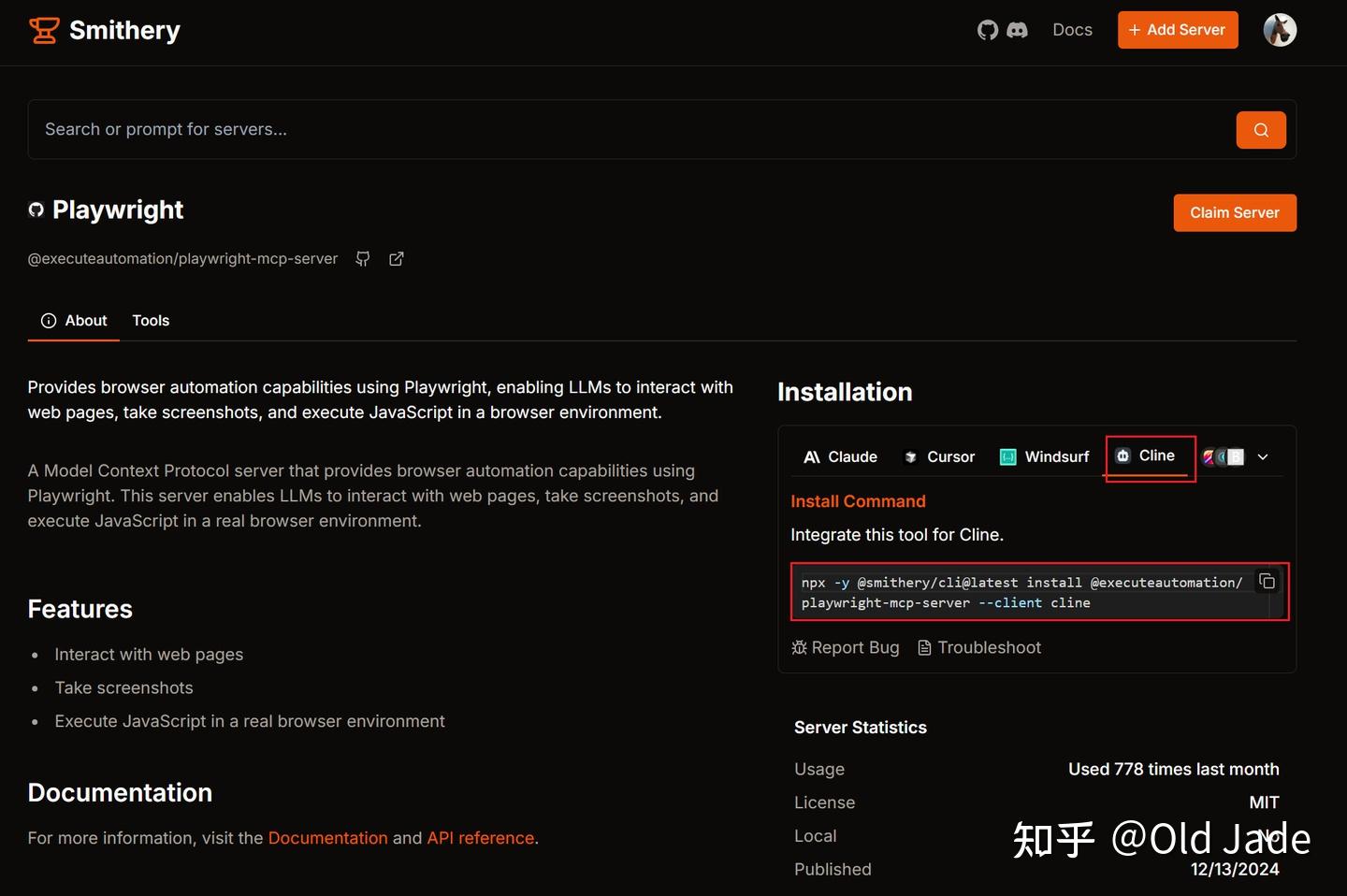The width and height of the screenshot is (1347, 896).
Task: Switch to the Tools tab
Action: point(151,320)
